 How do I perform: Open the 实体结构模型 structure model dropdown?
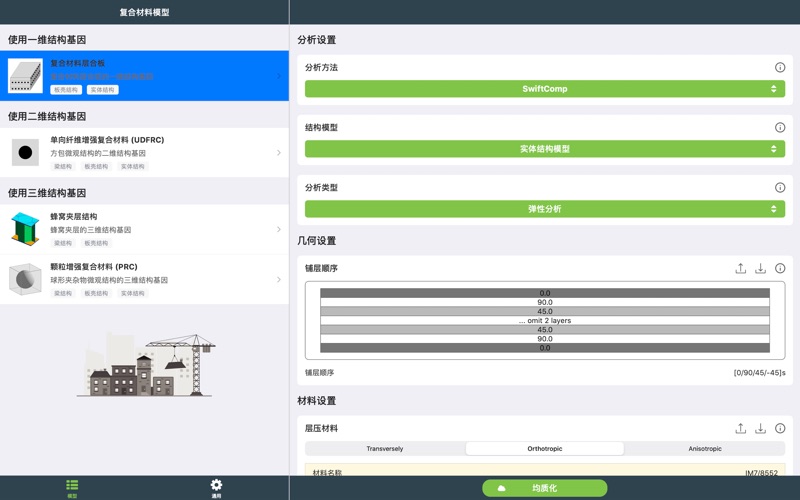coord(544,149)
